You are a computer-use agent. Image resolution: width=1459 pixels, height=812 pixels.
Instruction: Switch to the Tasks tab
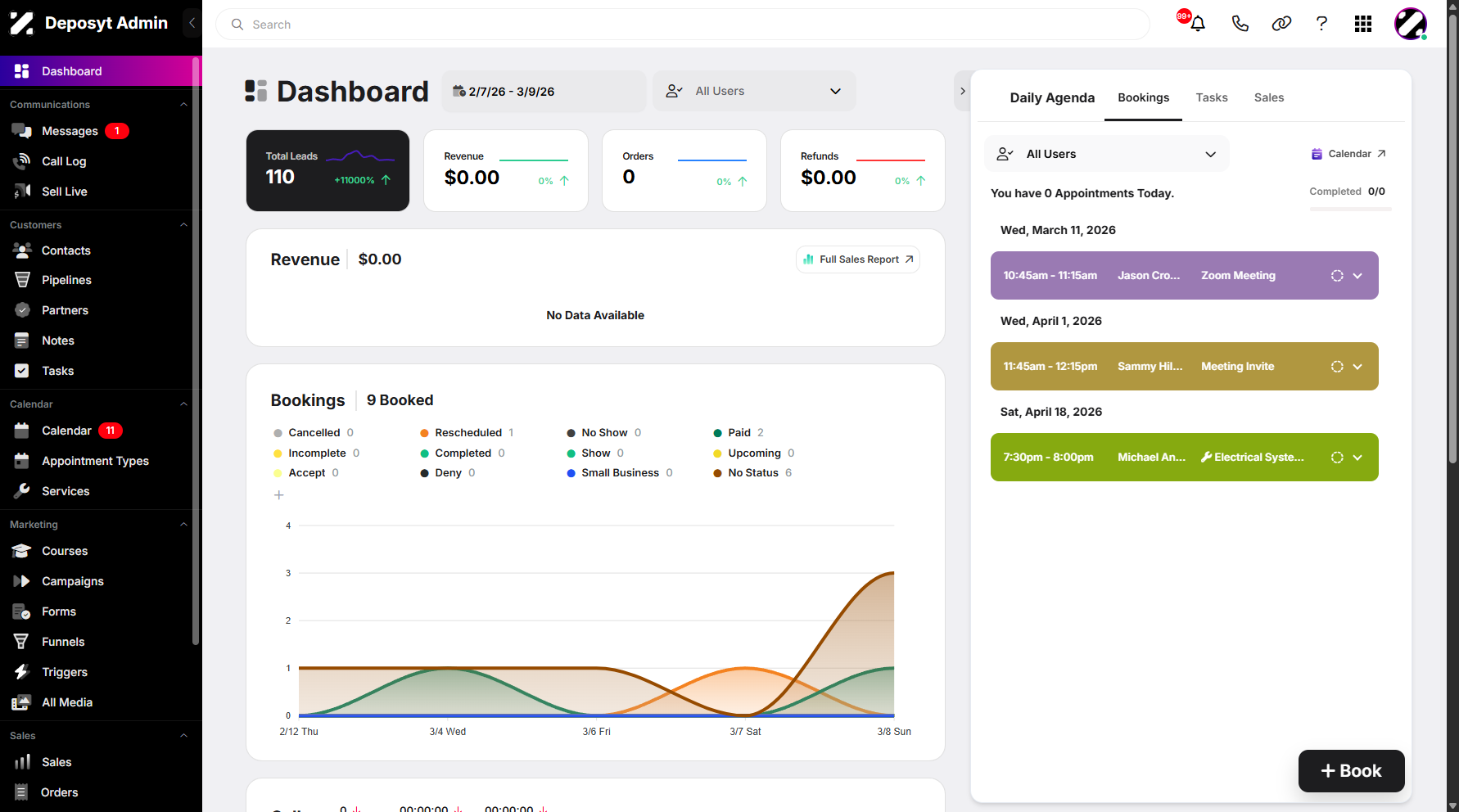pyautogui.click(x=1211, y=97)
